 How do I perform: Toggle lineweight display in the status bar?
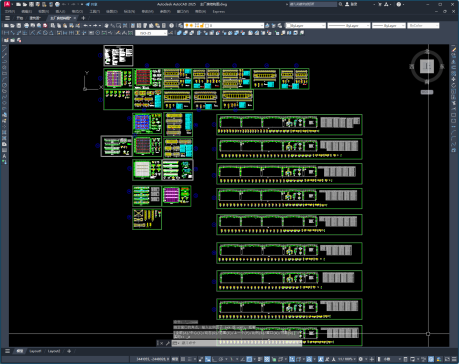tap(260, 360)
